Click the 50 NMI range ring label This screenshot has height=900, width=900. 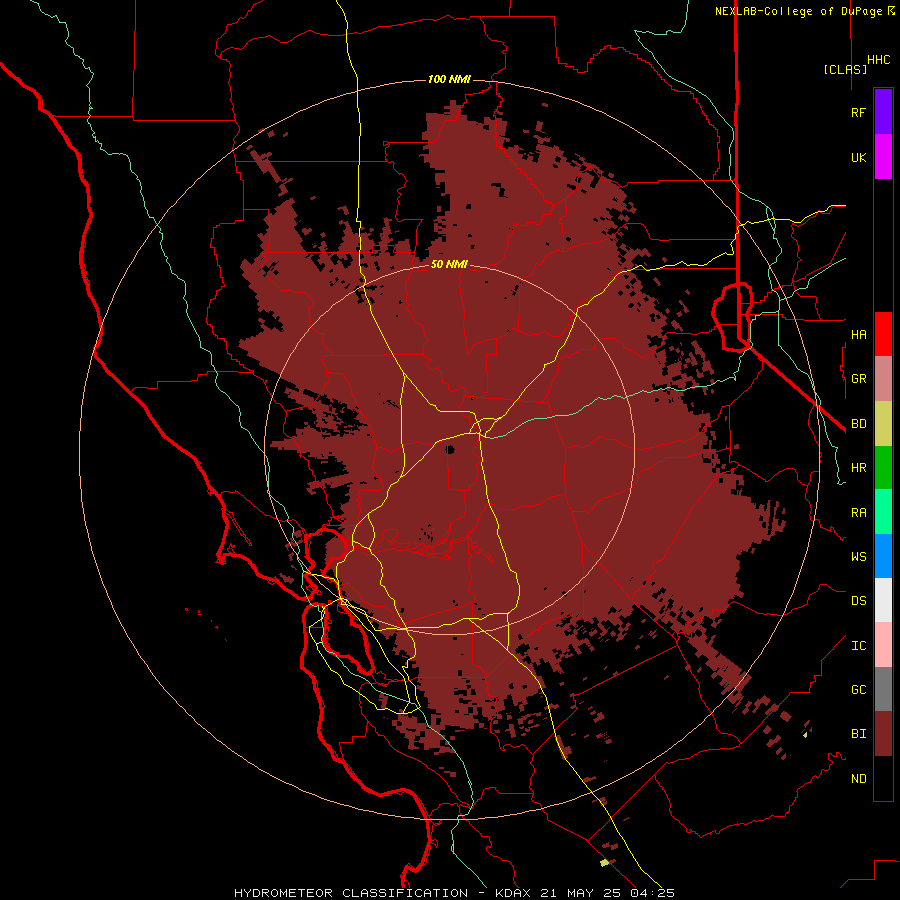coord(449,264)
